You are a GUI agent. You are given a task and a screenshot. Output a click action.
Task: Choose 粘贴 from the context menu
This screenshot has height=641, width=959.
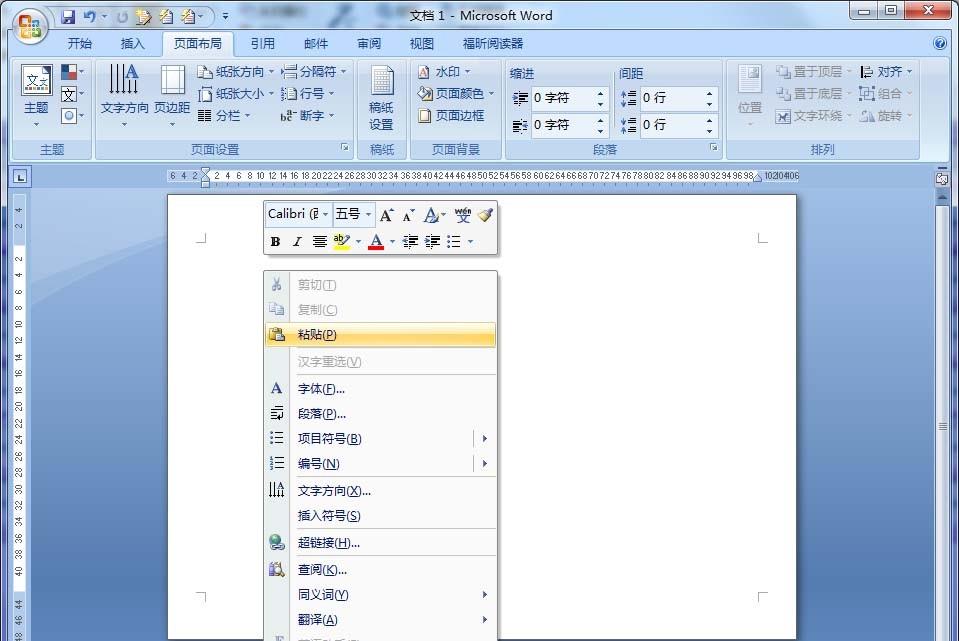[316, 335]
